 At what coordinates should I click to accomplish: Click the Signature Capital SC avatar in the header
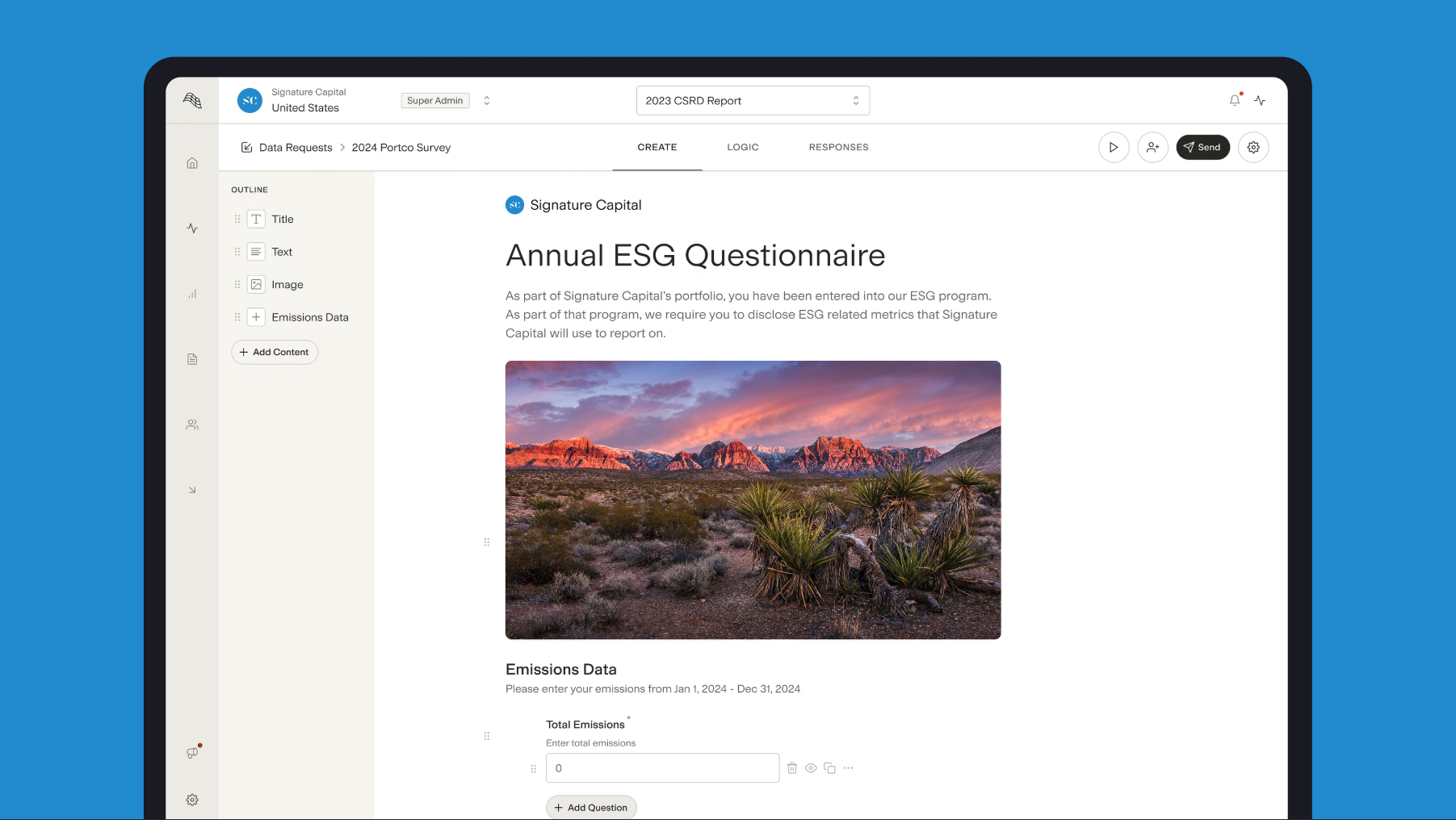point(250,100)
